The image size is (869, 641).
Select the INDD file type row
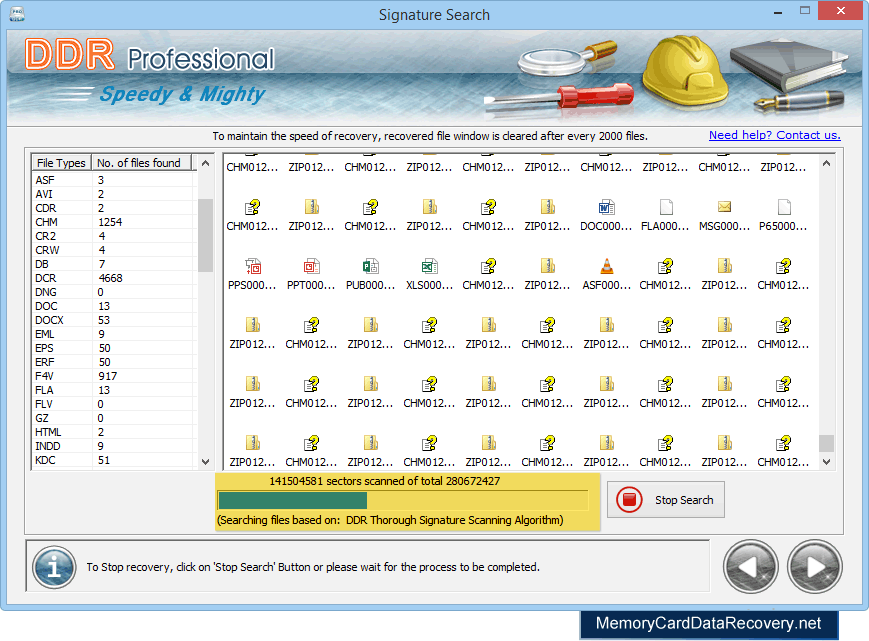click(x=114, y=446)
